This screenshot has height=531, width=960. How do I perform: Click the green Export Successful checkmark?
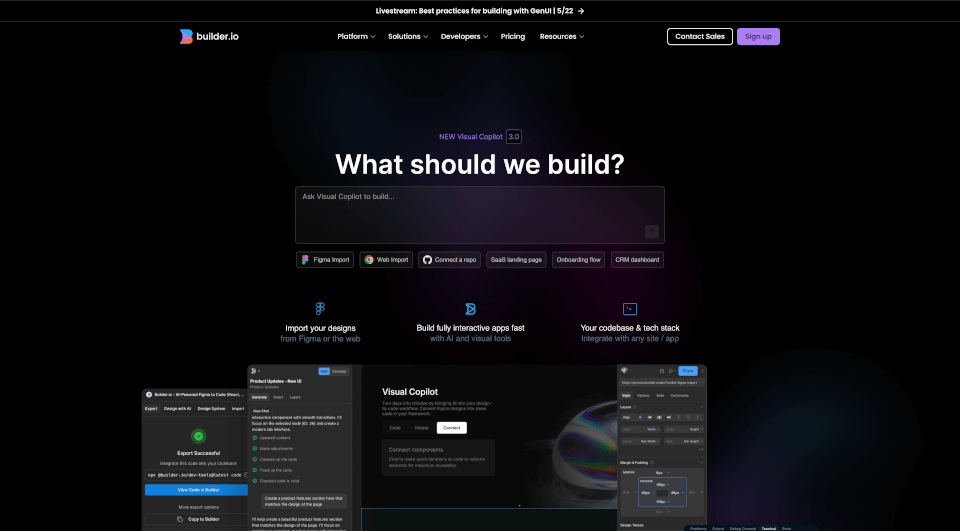pyautogui.click(x=198, y=436)
